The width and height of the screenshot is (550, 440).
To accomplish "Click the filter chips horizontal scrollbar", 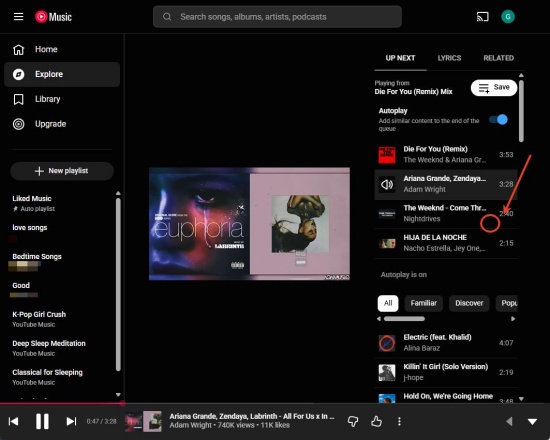I will point(404,319).
